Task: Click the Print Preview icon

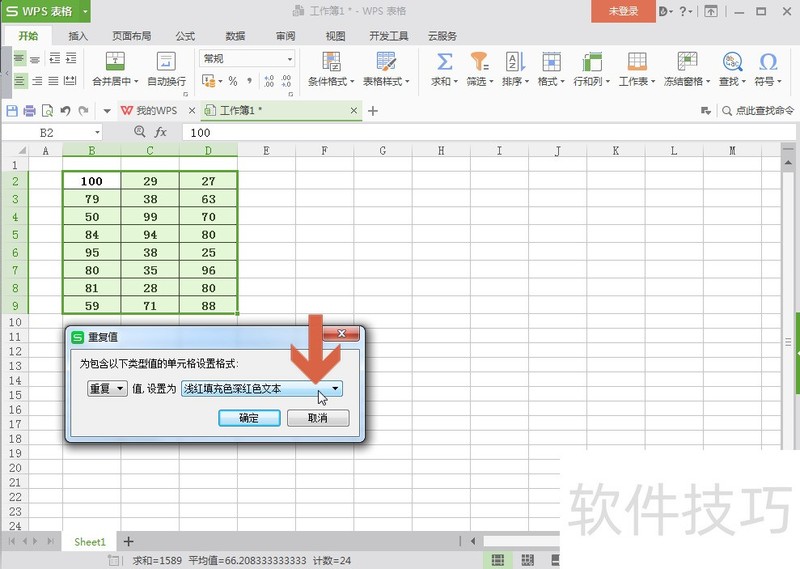Action: point(47,110)
